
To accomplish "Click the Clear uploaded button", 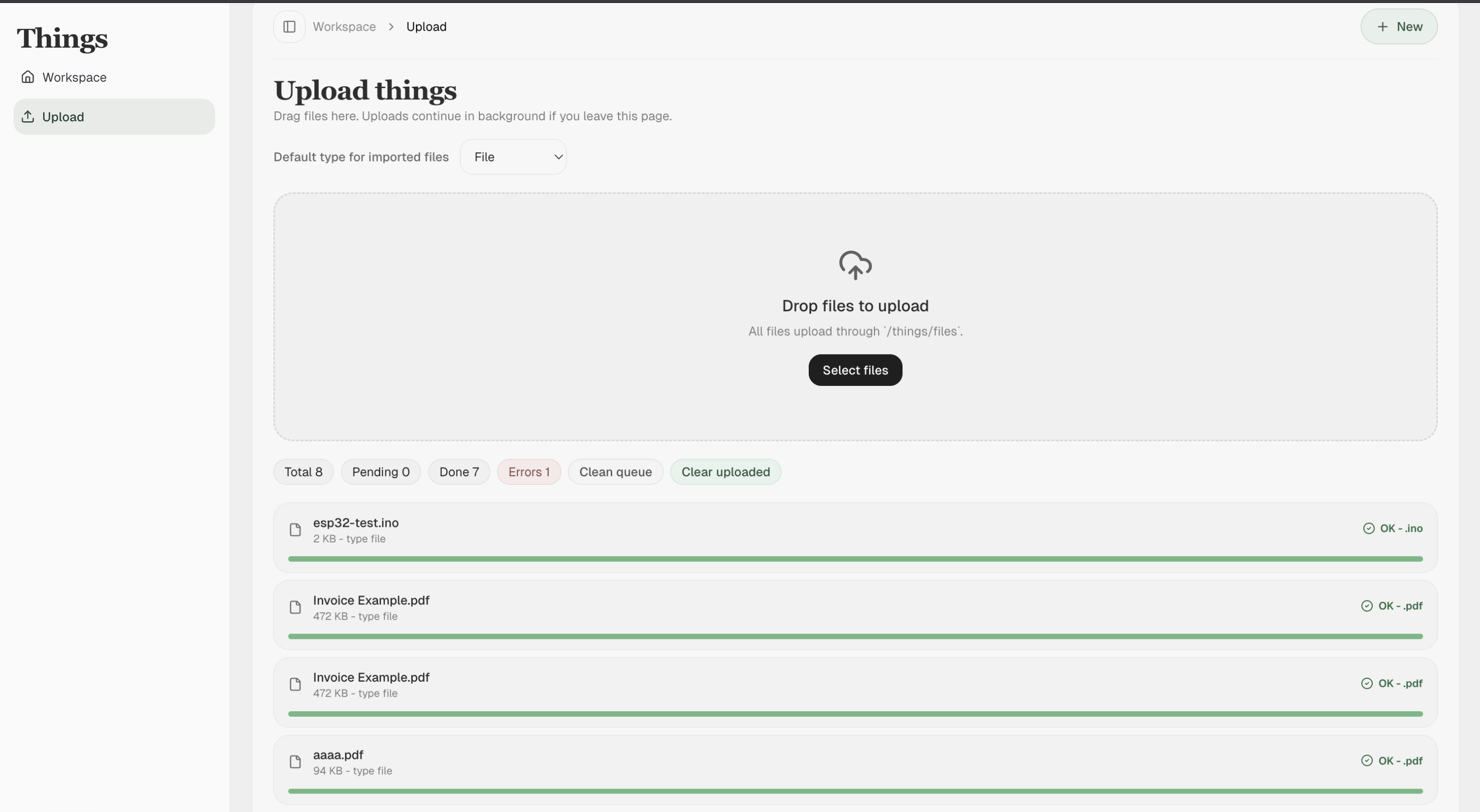I will pyautogui.click(x=725, y=472).
